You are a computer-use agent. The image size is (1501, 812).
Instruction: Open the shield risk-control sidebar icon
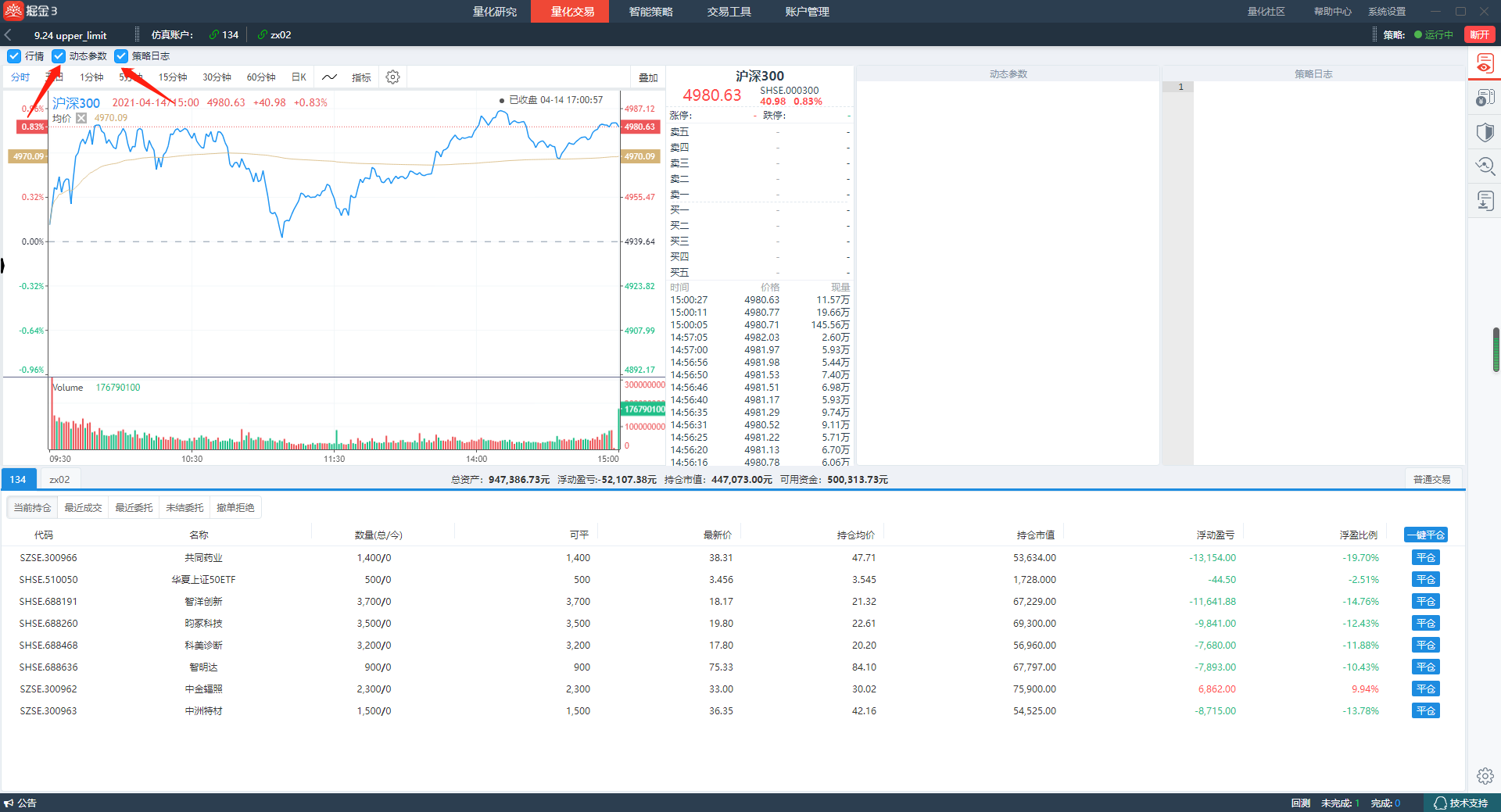(1485, 132)
